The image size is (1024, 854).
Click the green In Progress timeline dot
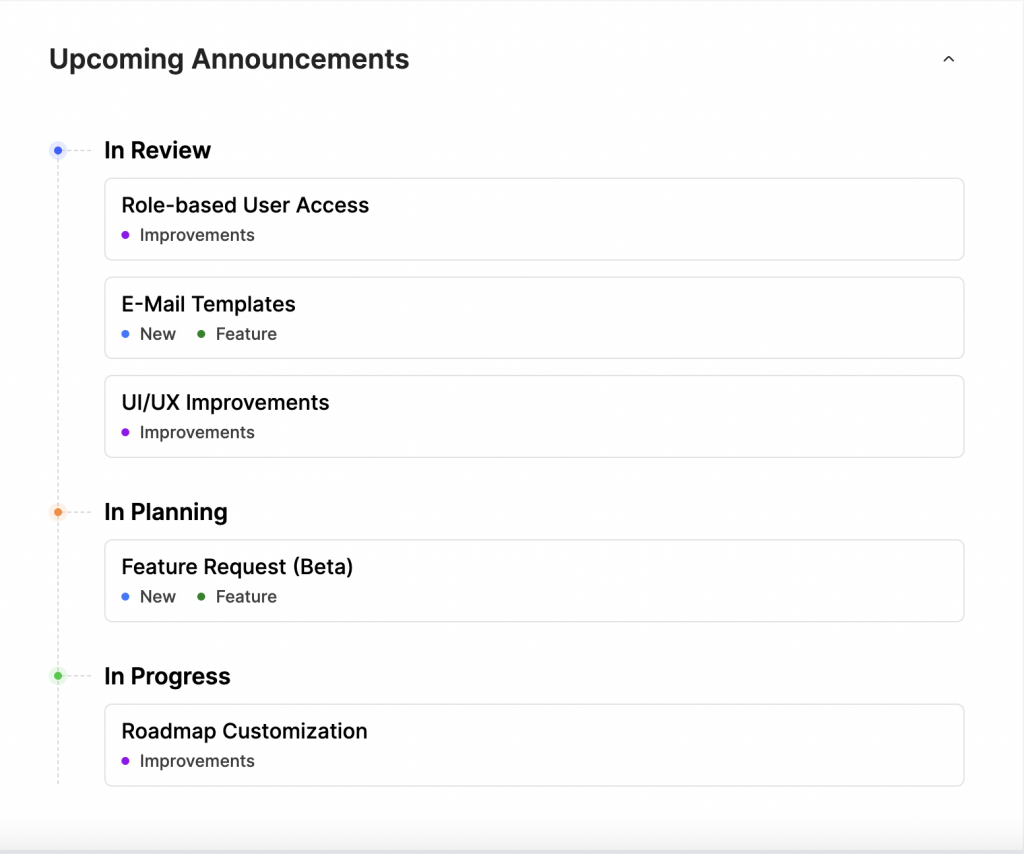pyautogui.click(x=58, y=676)
